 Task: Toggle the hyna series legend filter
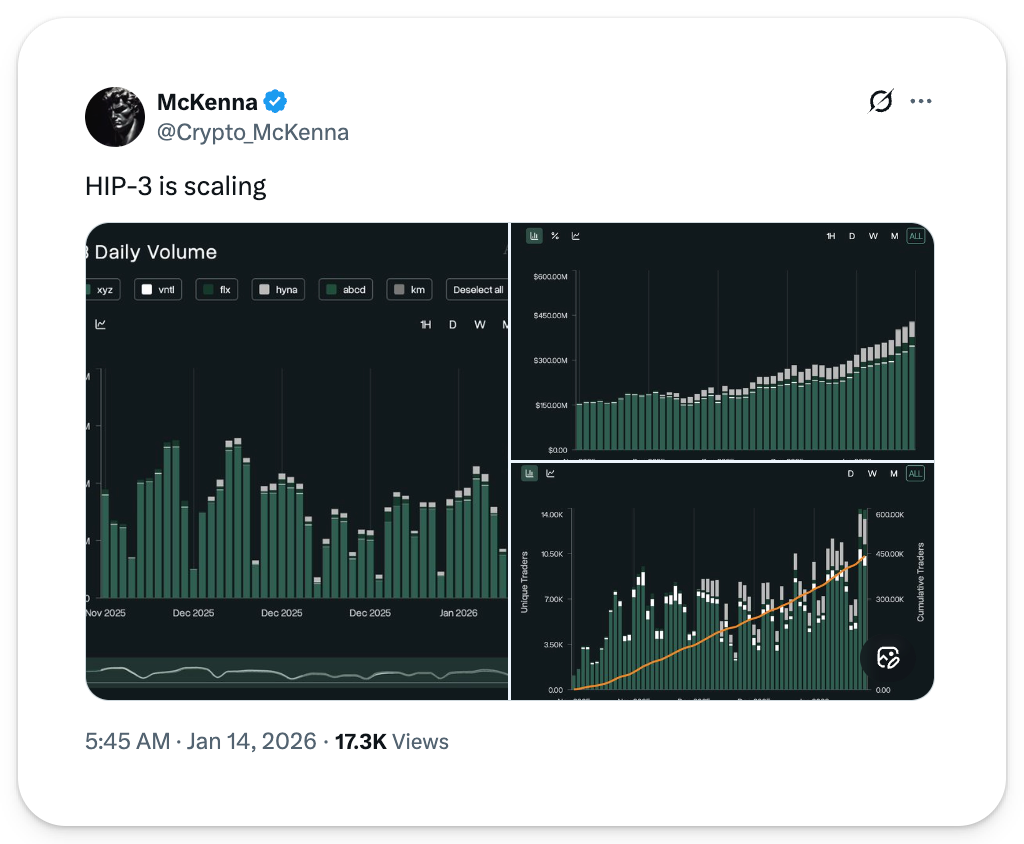pos(276,290)
